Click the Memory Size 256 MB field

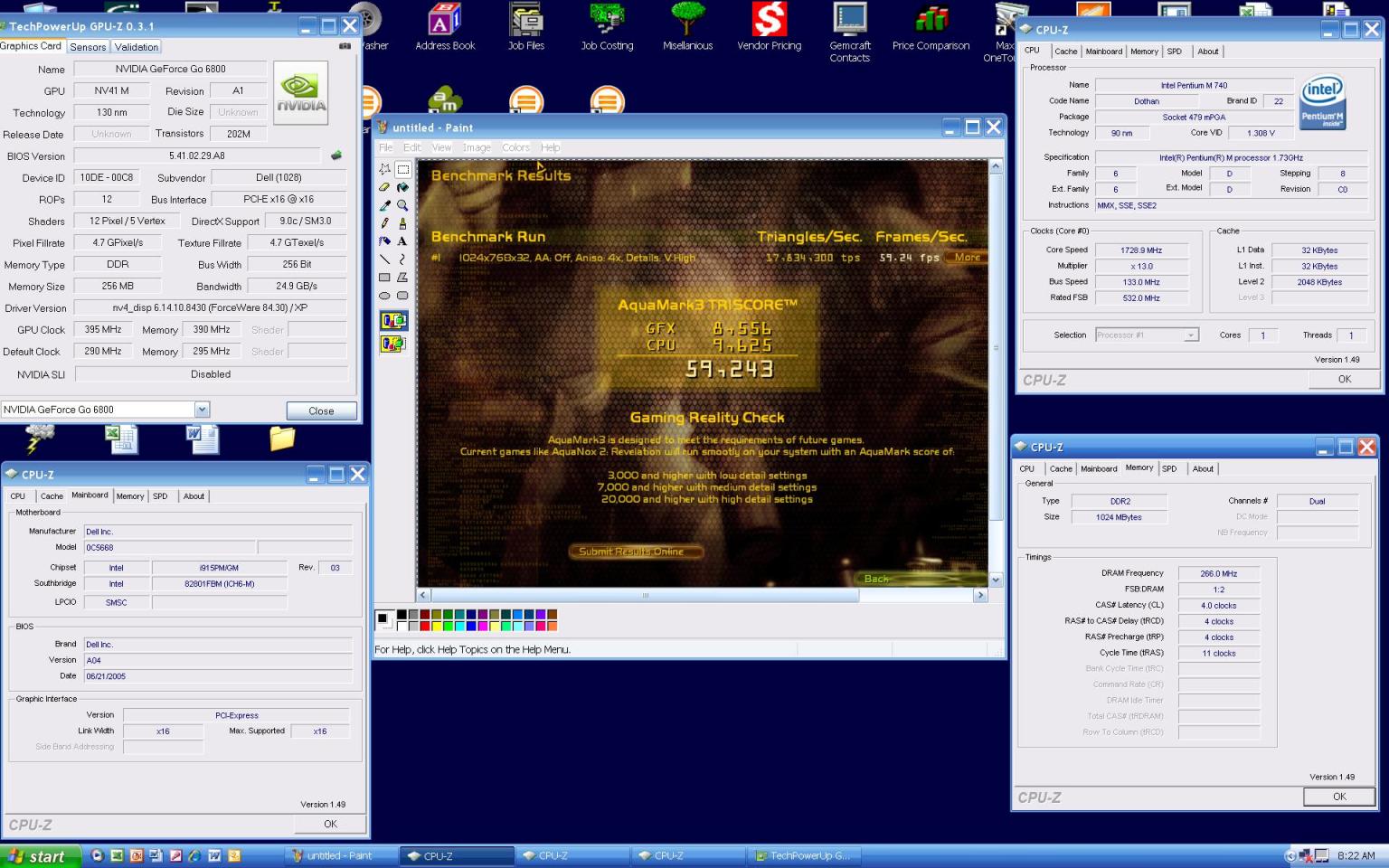[118, 286]
